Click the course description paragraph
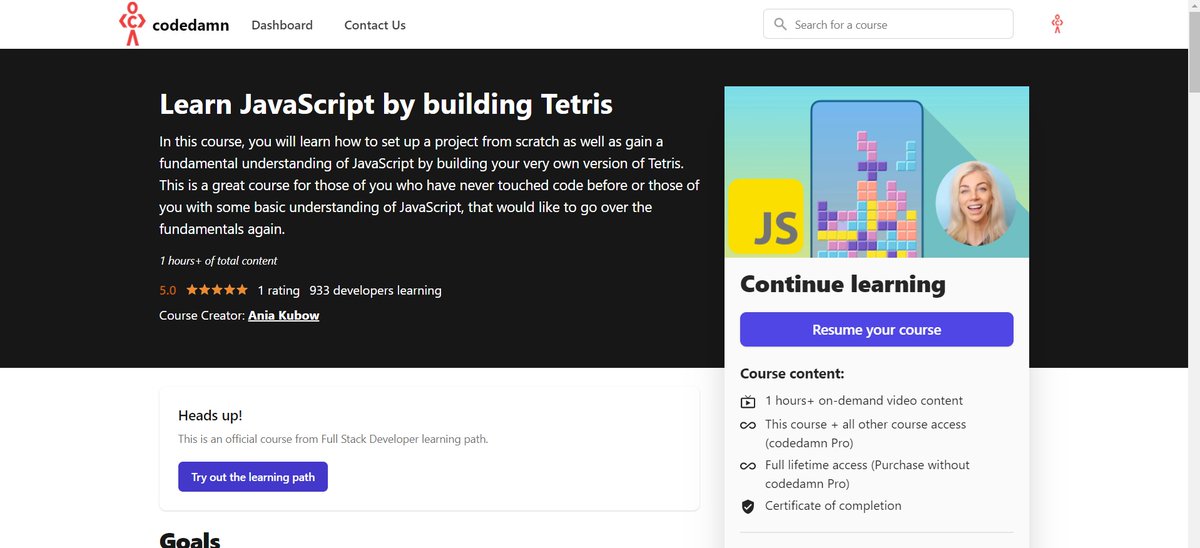This screenshot has width=1200, height=548. (x=429, y=185)
